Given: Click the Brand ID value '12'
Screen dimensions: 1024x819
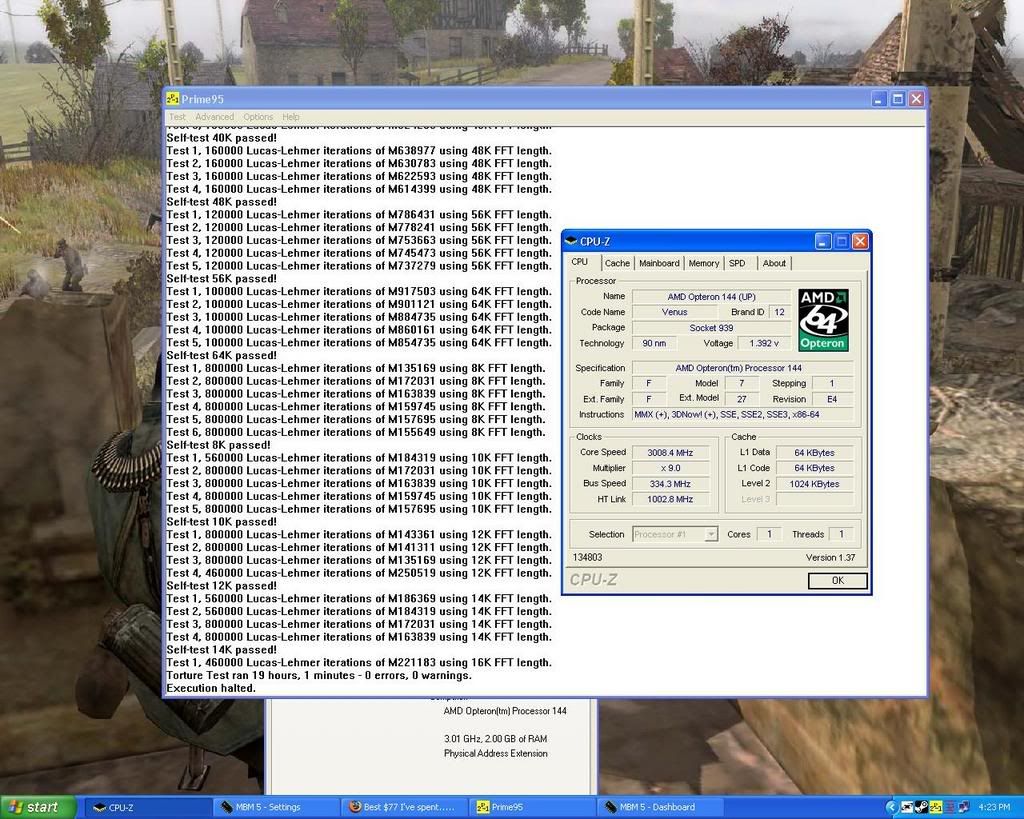Looking at the screenshot, I should click(x=779, y=312).
